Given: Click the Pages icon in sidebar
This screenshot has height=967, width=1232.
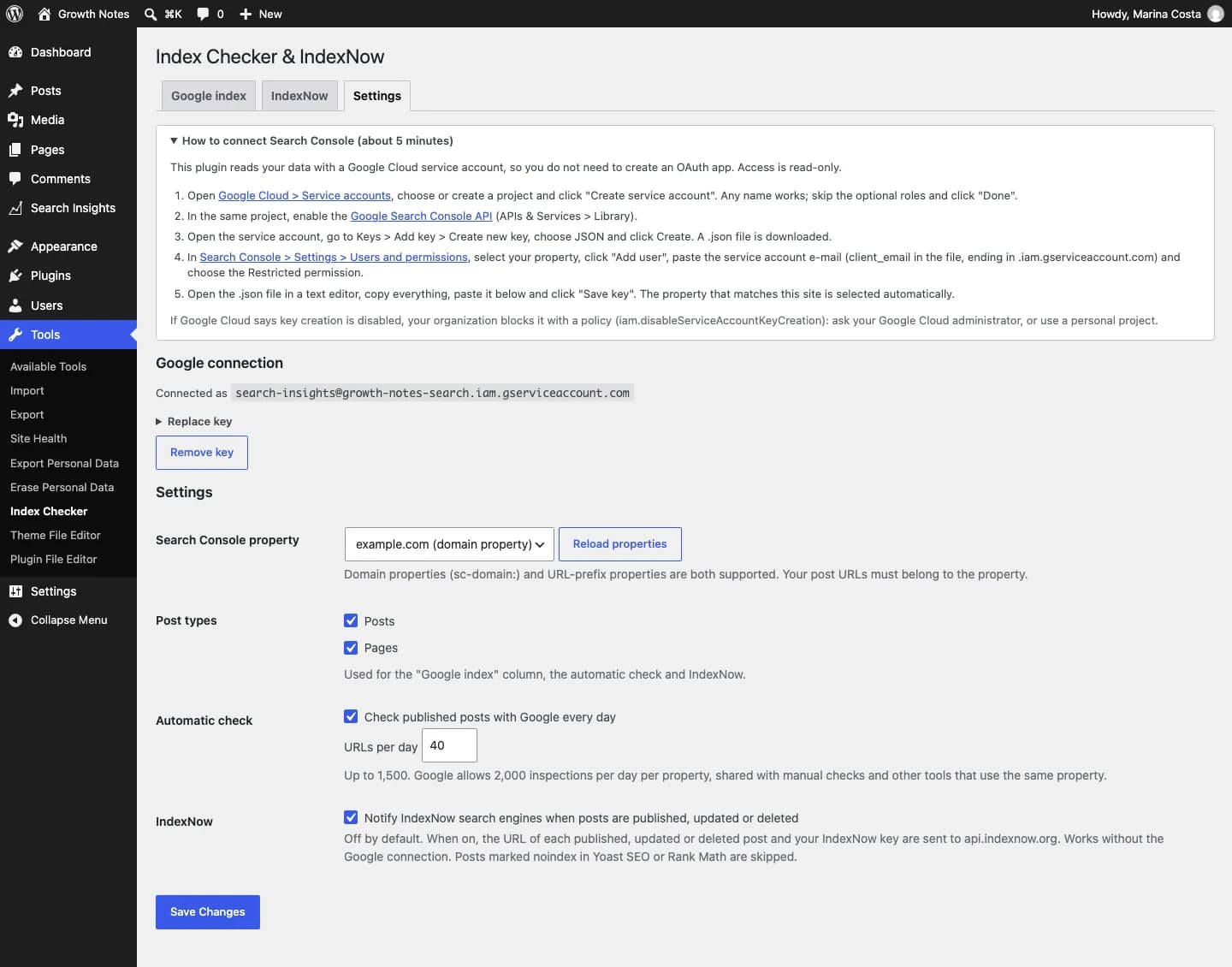Looking at the screenshot, I should pos(15,150).
